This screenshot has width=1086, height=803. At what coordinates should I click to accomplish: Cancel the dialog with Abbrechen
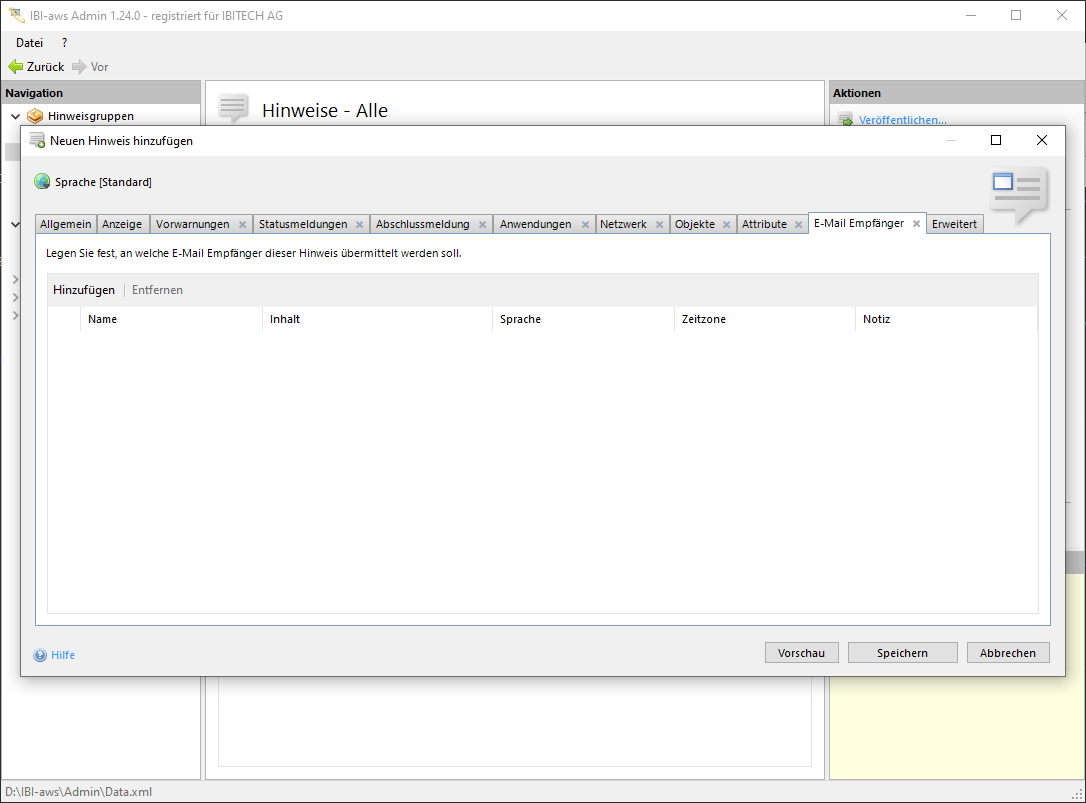click(x=1007, y=653)
